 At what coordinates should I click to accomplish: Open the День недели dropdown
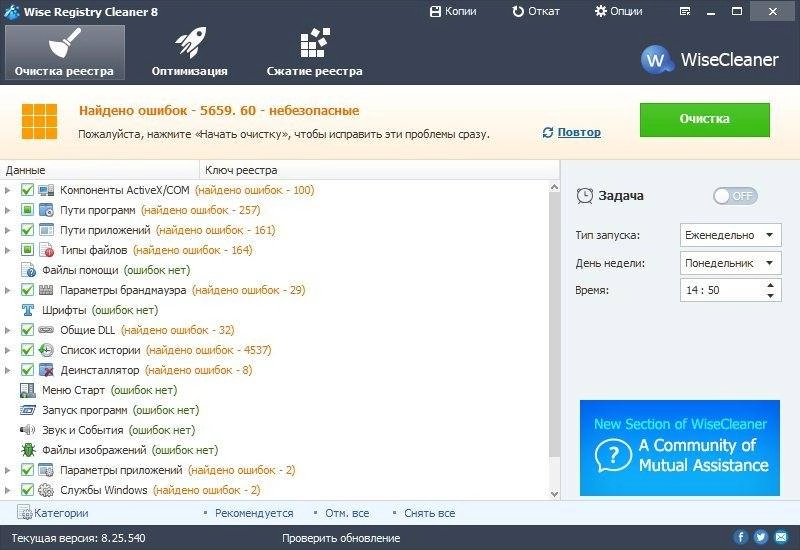730,263
